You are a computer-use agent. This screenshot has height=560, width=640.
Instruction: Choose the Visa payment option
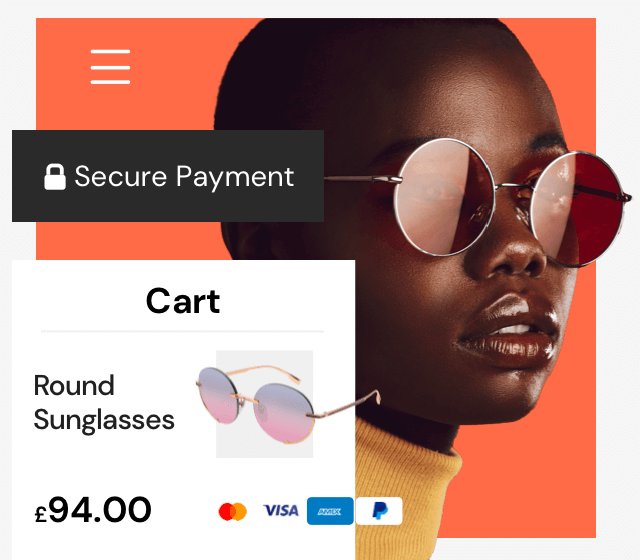coord(281,510)
